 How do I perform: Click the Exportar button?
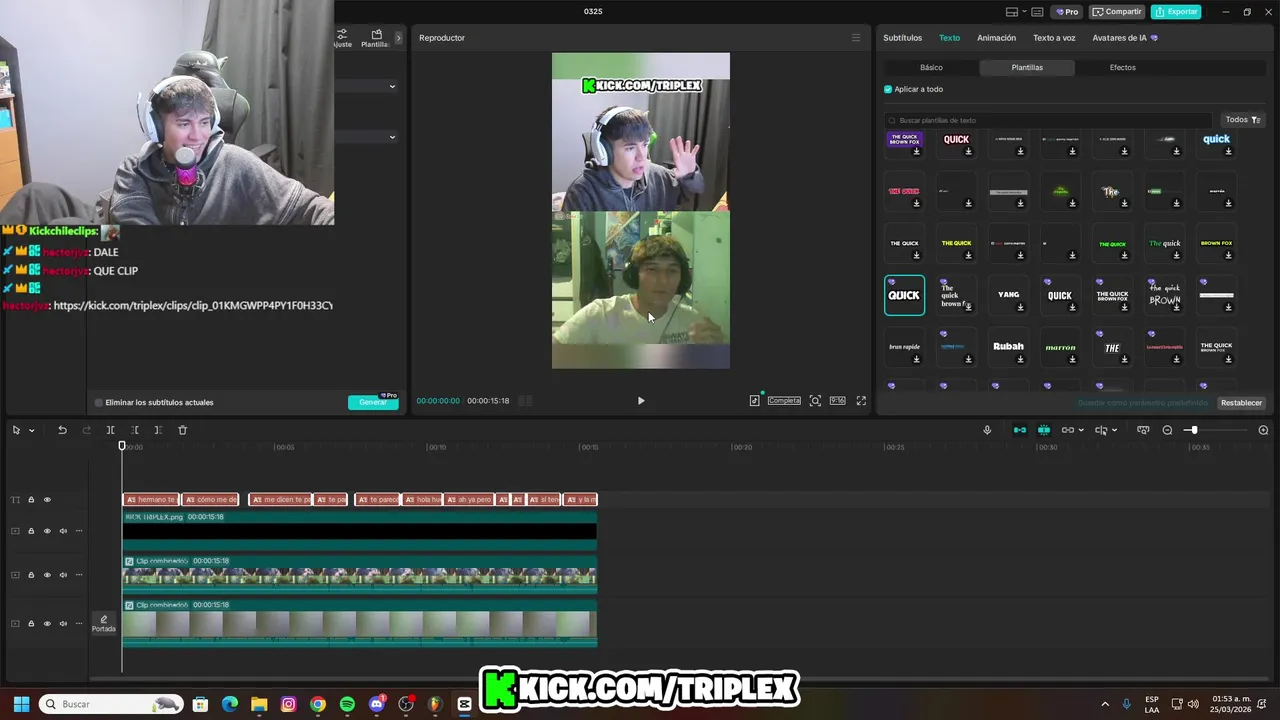click(1176, 12)
